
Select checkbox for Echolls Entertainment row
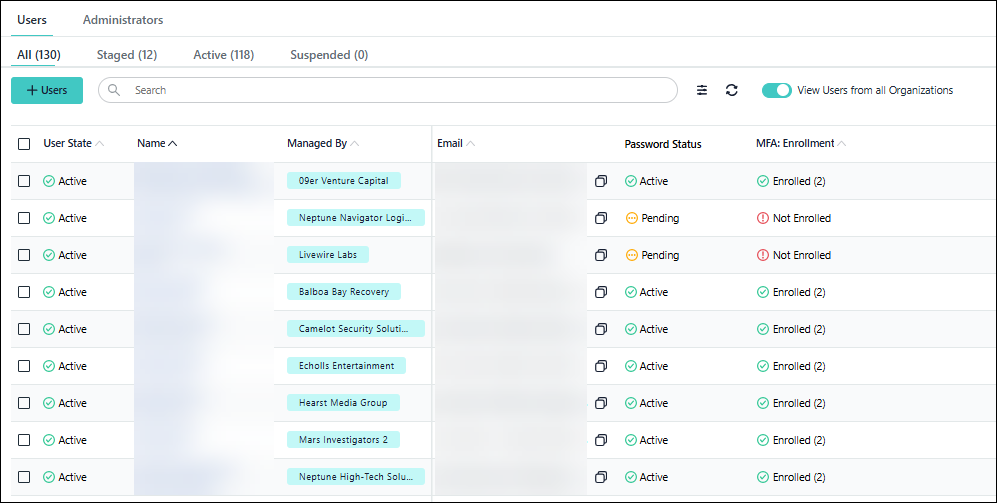(x=24, y=366)
